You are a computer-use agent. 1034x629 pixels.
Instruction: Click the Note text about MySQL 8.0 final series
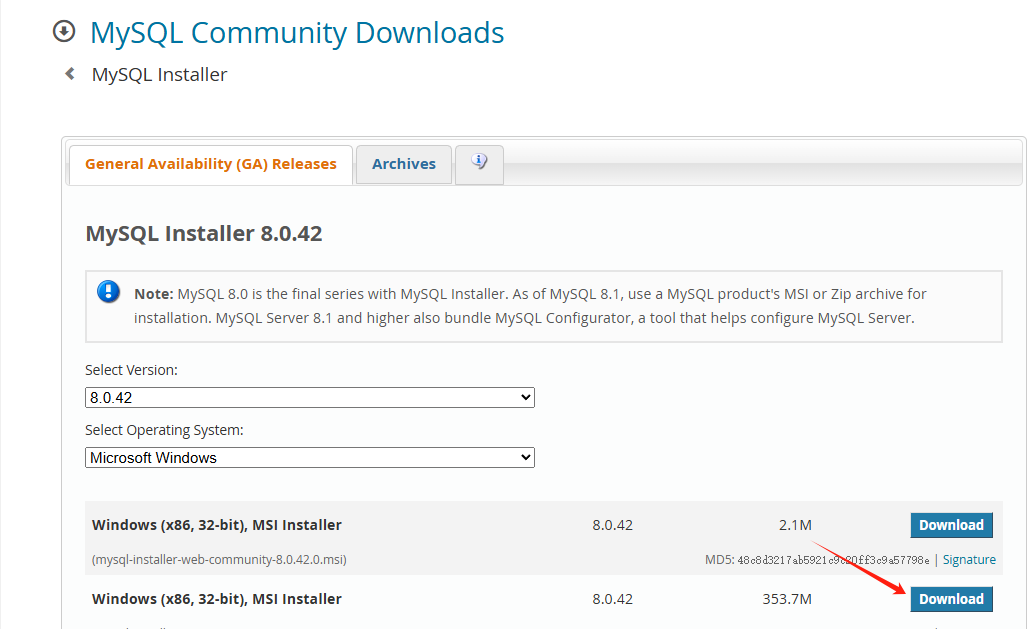[x=530, y=306]
